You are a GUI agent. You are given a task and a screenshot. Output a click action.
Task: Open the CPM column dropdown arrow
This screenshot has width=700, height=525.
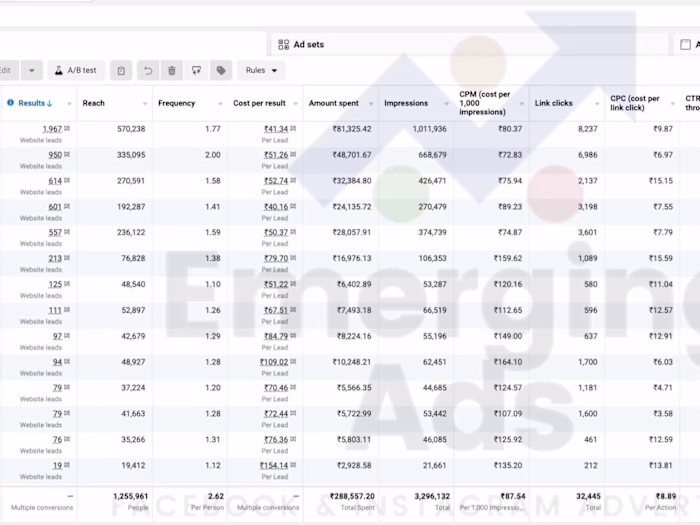pyautogui.click(x=522, y=104)
